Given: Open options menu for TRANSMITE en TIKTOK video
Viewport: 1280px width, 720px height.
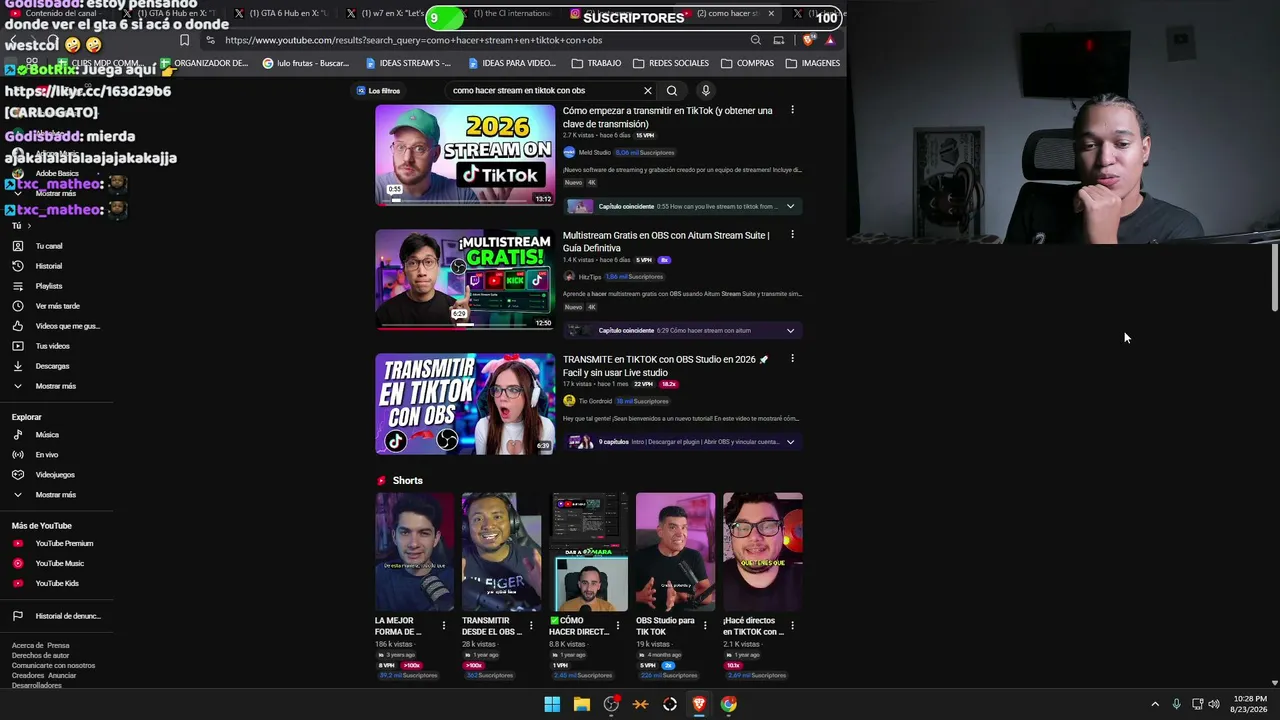Looking at the screenshot, I should pyautogui.click(x=793, y=358).
